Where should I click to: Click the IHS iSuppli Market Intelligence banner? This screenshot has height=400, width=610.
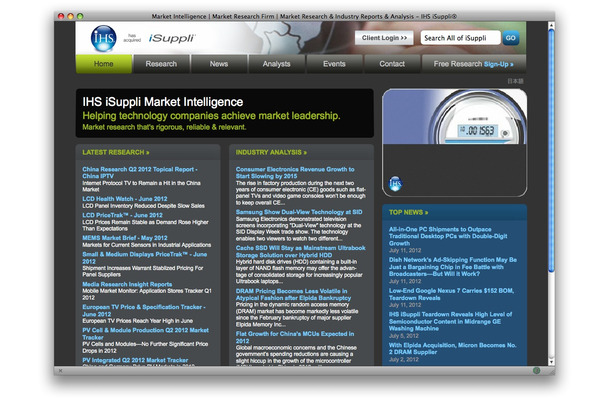coord(224,113)
